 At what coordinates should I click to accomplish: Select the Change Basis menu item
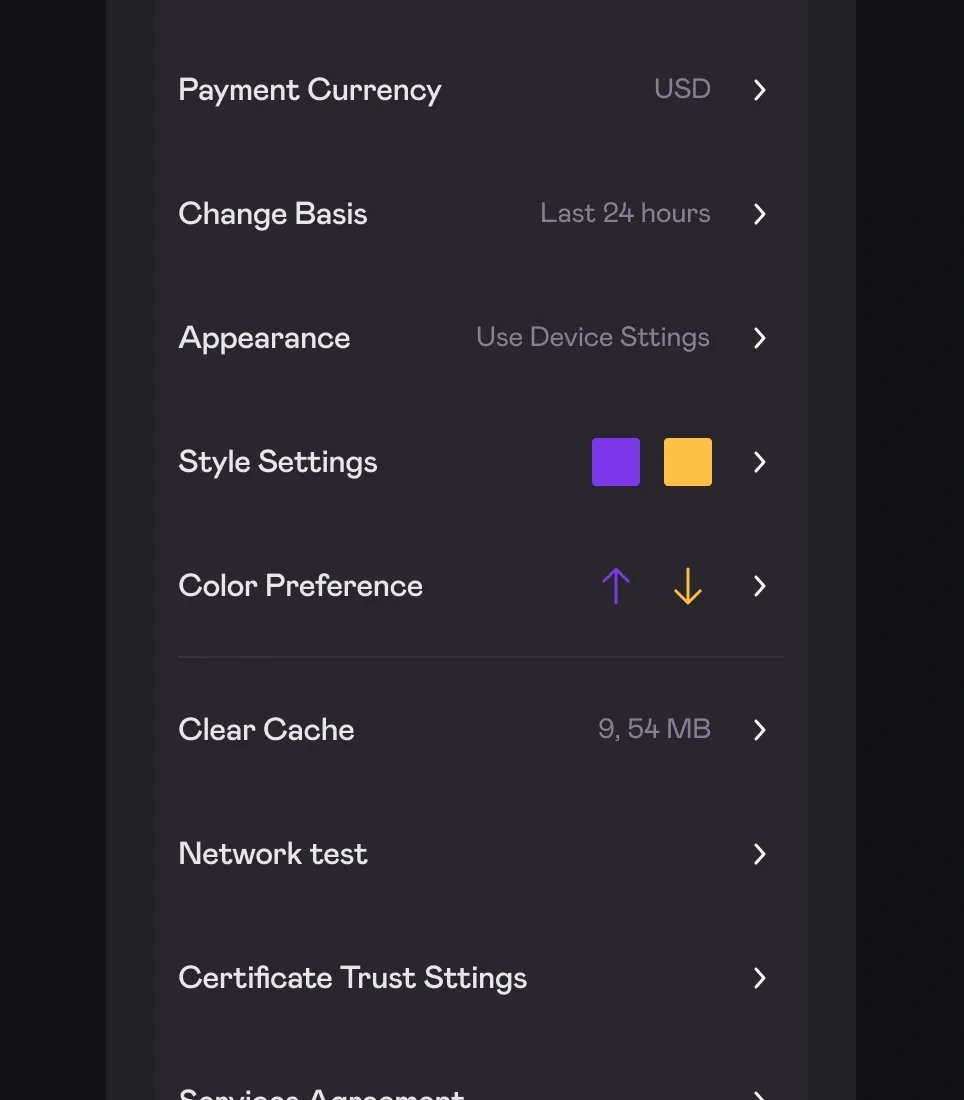(272, 214)
